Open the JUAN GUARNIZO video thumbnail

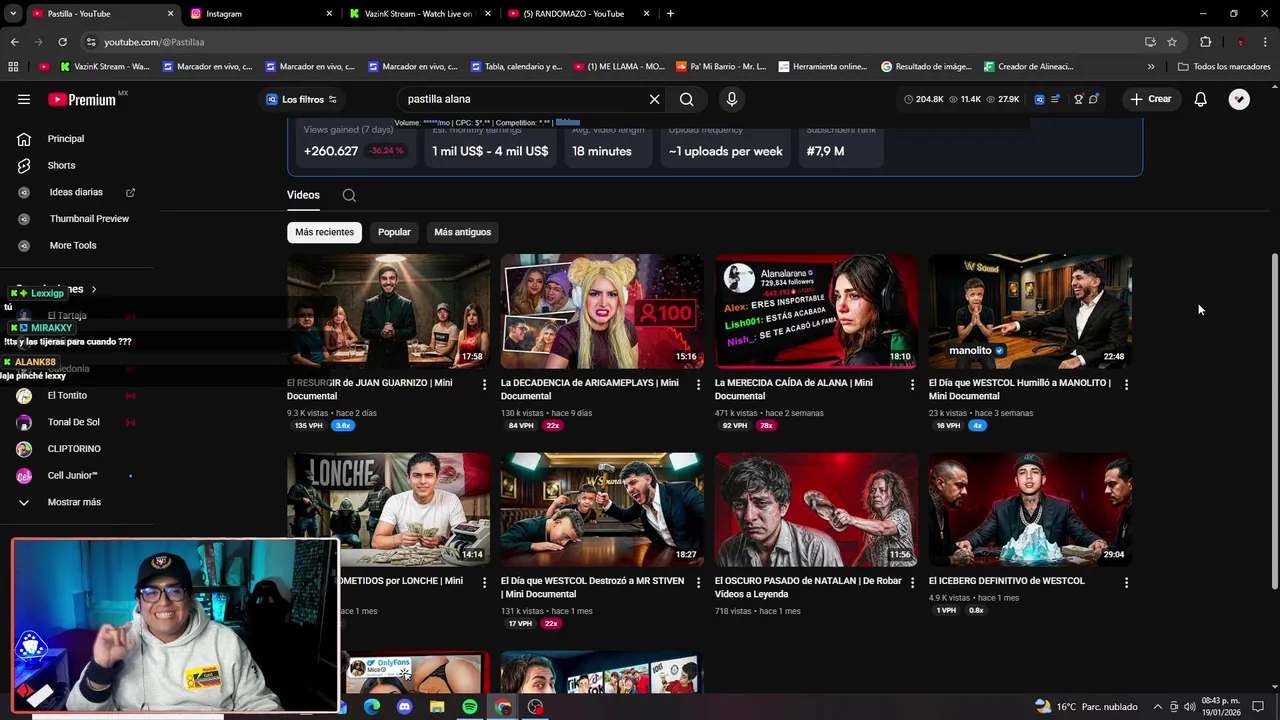click(388, 311)
